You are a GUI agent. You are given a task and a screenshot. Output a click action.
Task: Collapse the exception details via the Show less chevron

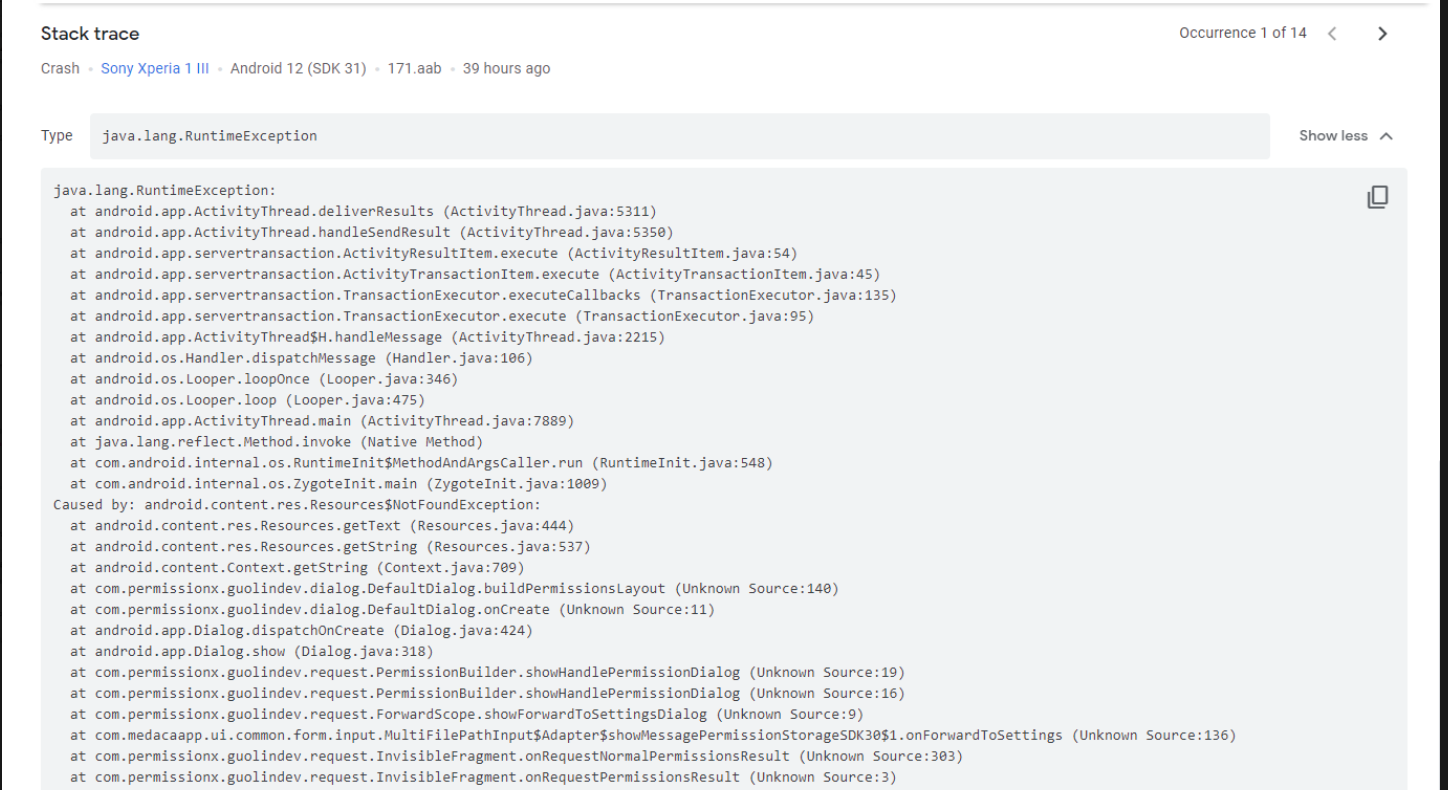tap(1385, 135)
